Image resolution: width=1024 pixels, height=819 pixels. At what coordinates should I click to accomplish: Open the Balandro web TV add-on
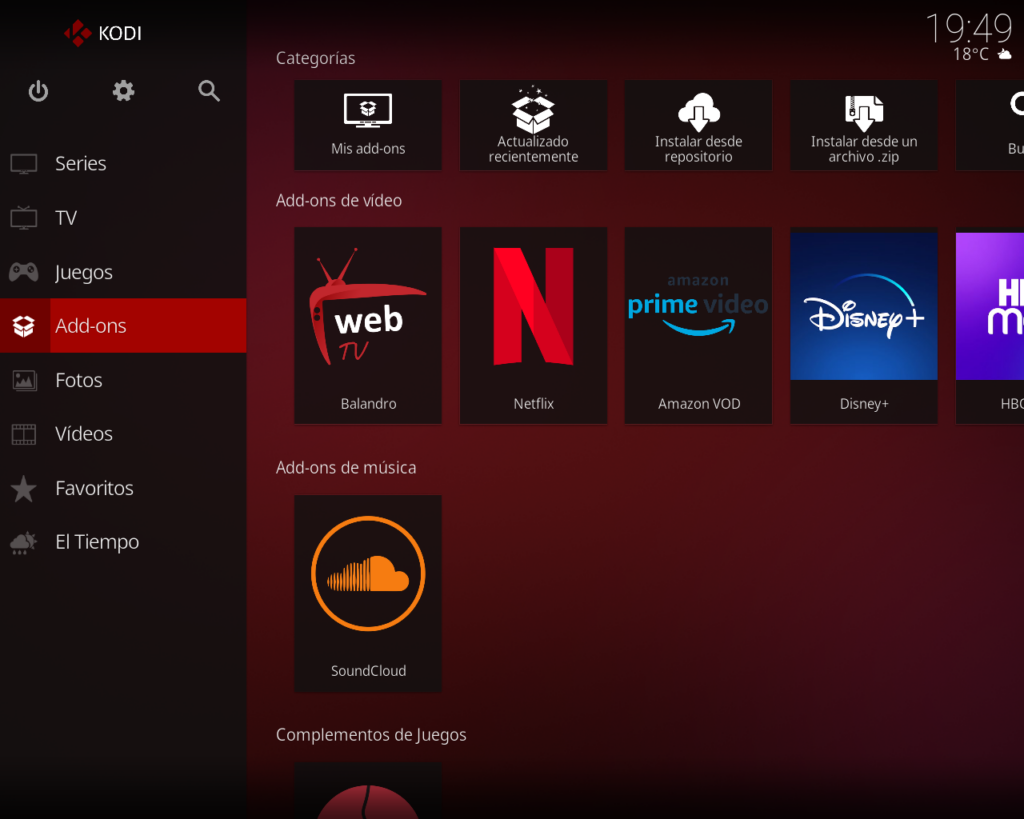pos(368,325)
